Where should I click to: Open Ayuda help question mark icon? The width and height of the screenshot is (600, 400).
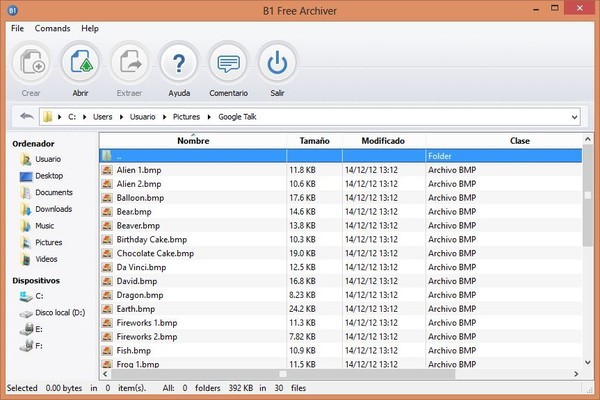click(x=179, y=63)
